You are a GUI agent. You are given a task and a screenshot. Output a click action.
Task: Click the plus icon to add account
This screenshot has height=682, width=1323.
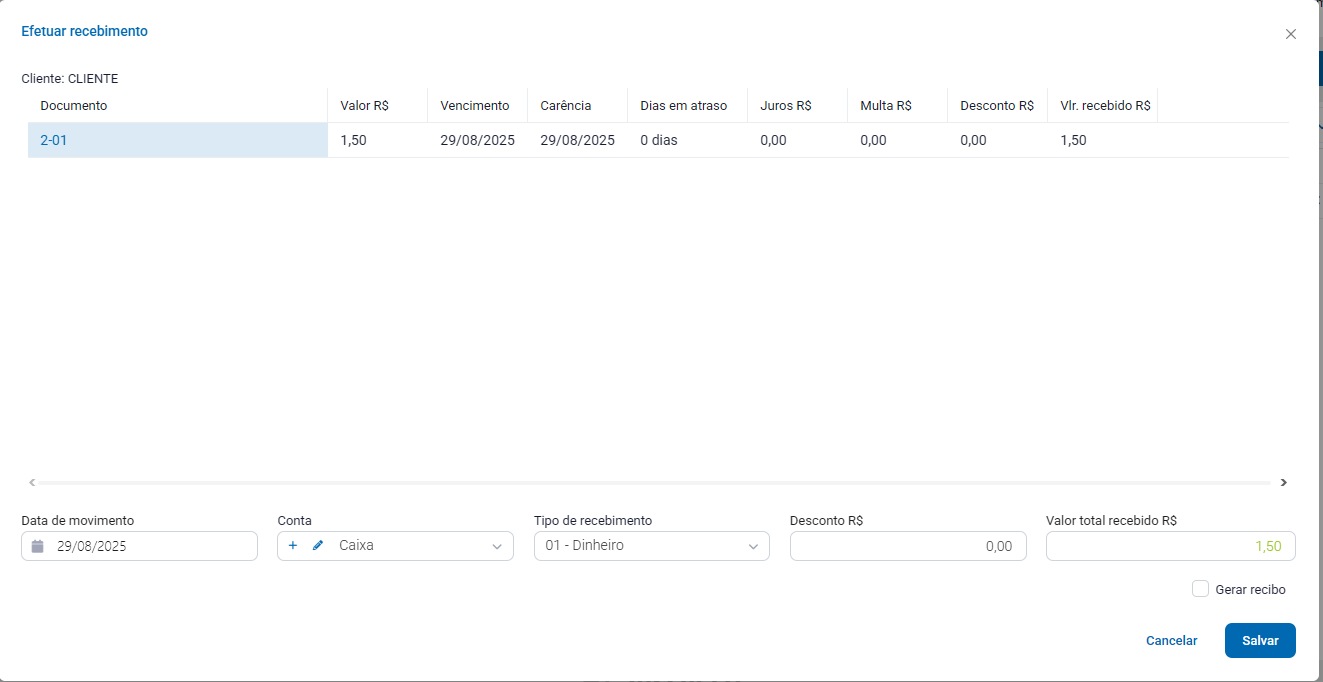tap(293, 546)
